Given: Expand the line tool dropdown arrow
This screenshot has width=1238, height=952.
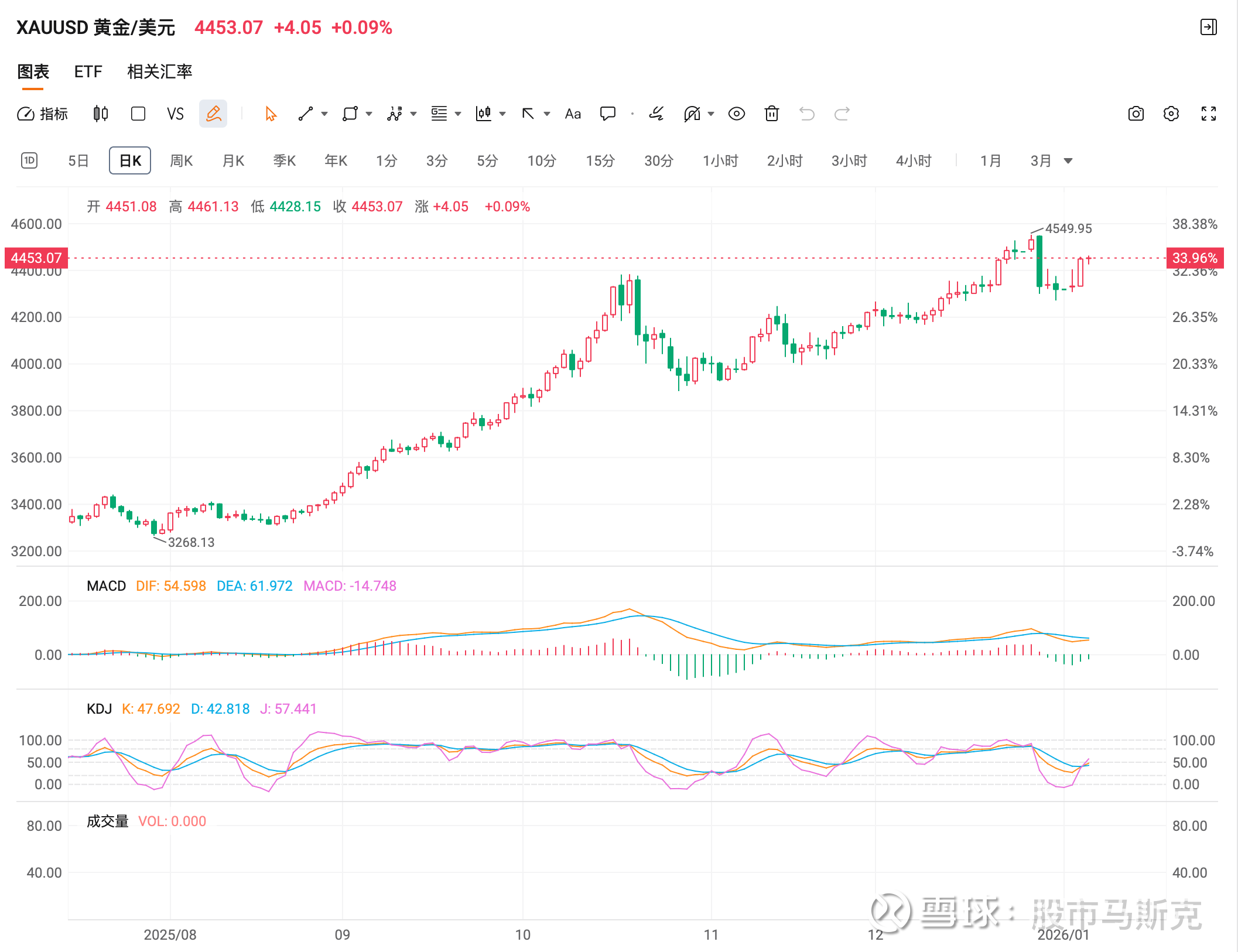Looking at the screenshot, I should tap(324, 114).
